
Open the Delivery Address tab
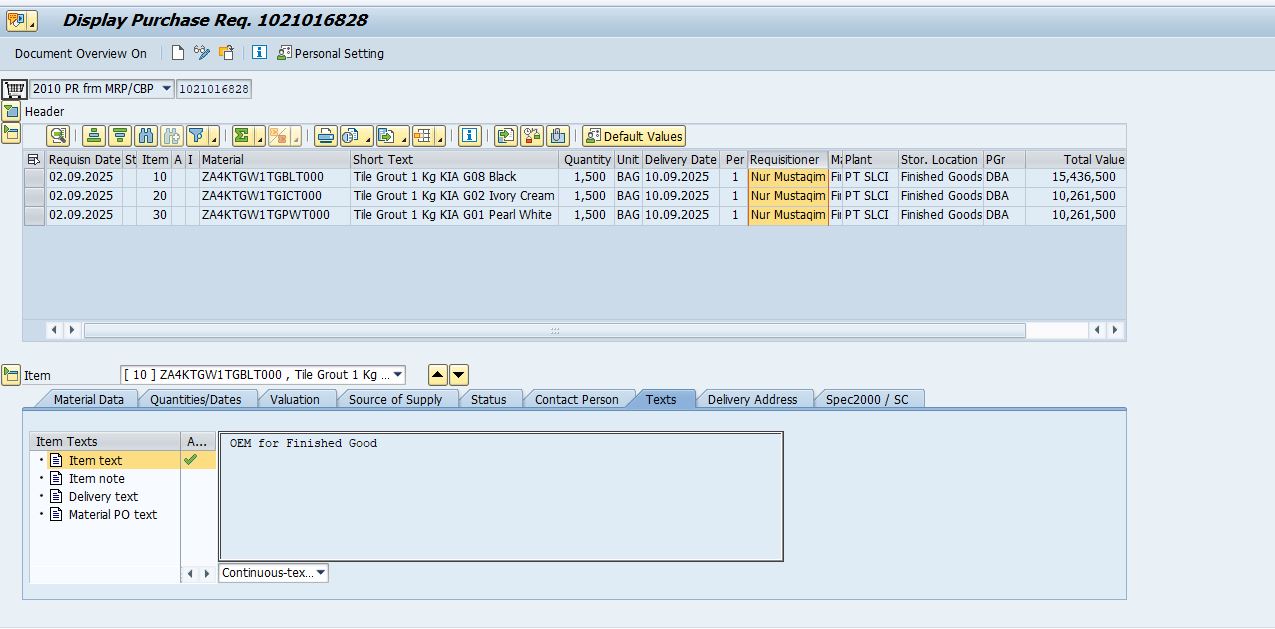pyautogui.click(x=753, y=399)
